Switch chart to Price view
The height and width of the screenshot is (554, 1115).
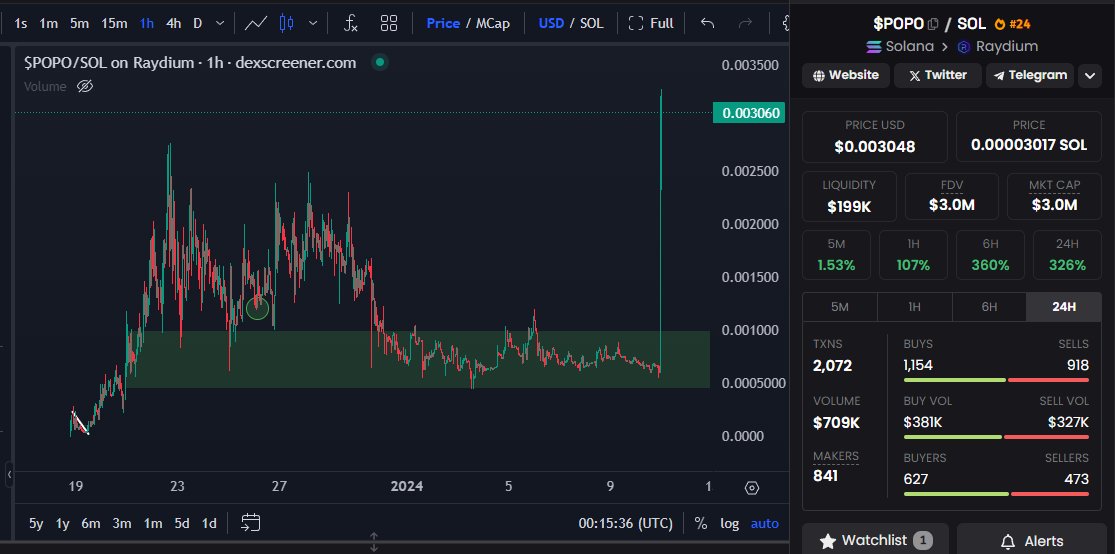tap(443, 23)
